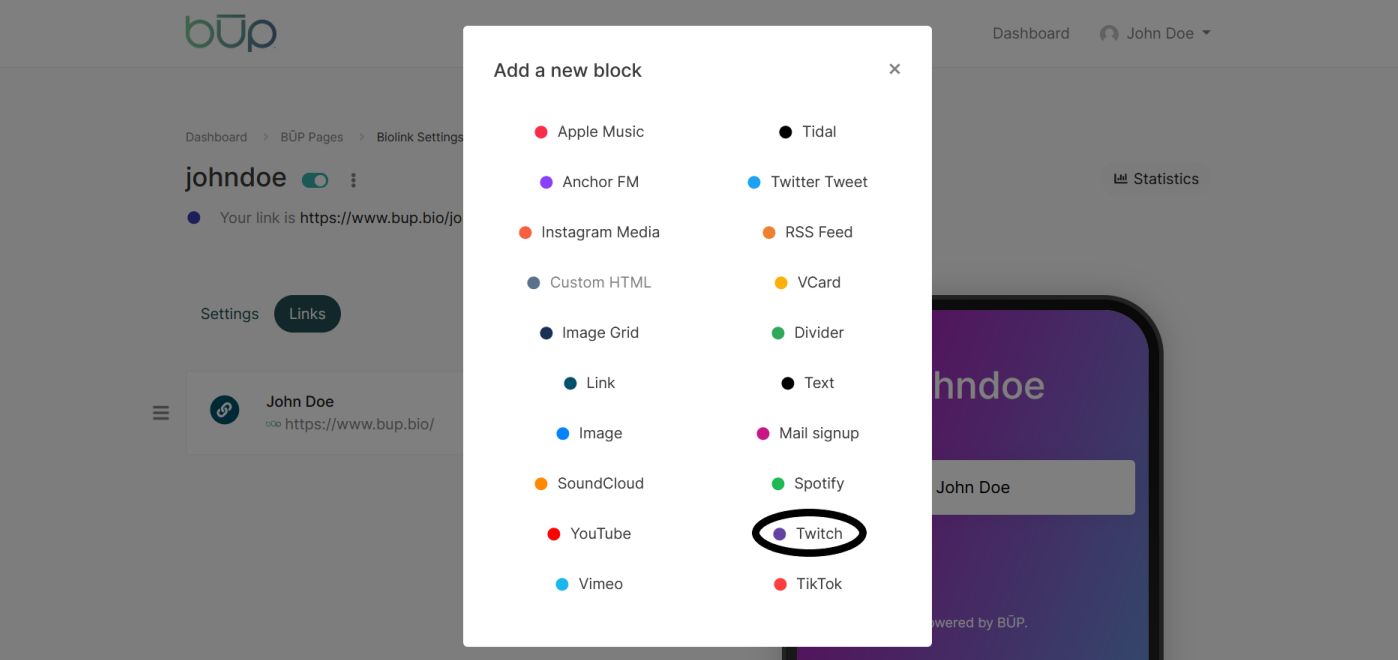The image size is (1398, 660).
Task: Close the Add a new block dialog
Action: pyautogui.click(x=895, y=69)
